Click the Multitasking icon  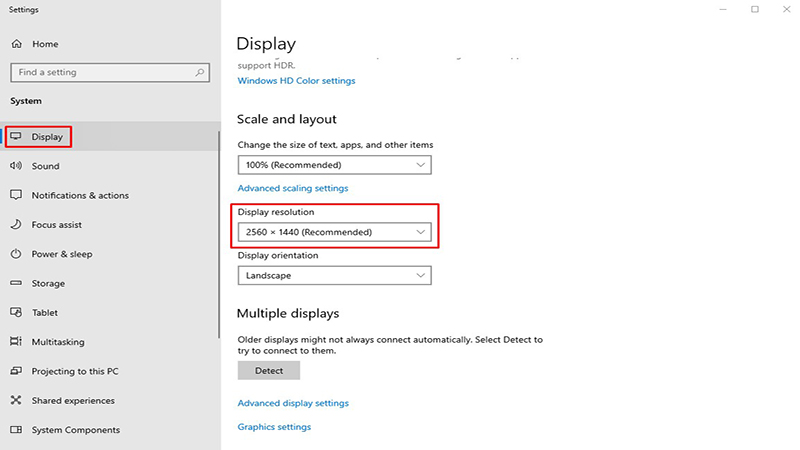tap(16, 341)
